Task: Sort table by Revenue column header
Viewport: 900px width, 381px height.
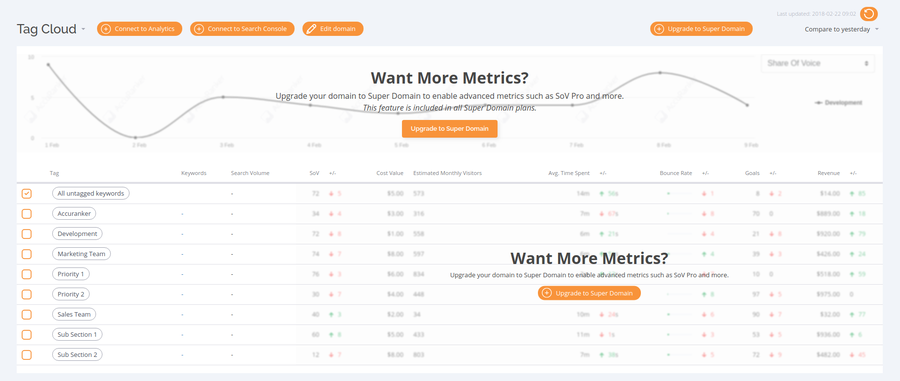Action: tap(829, 173)
